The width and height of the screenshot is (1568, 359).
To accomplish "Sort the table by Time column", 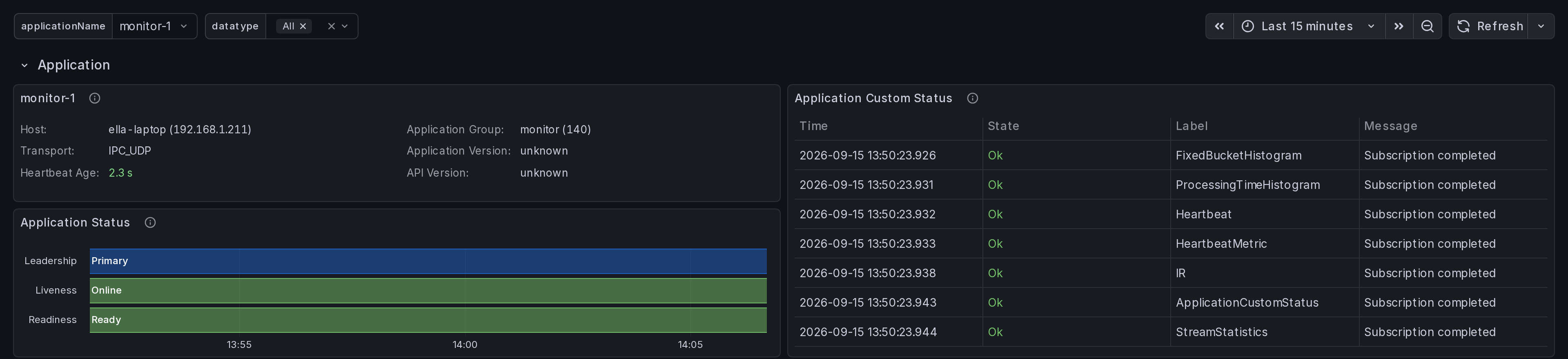I will coord(813,126).
